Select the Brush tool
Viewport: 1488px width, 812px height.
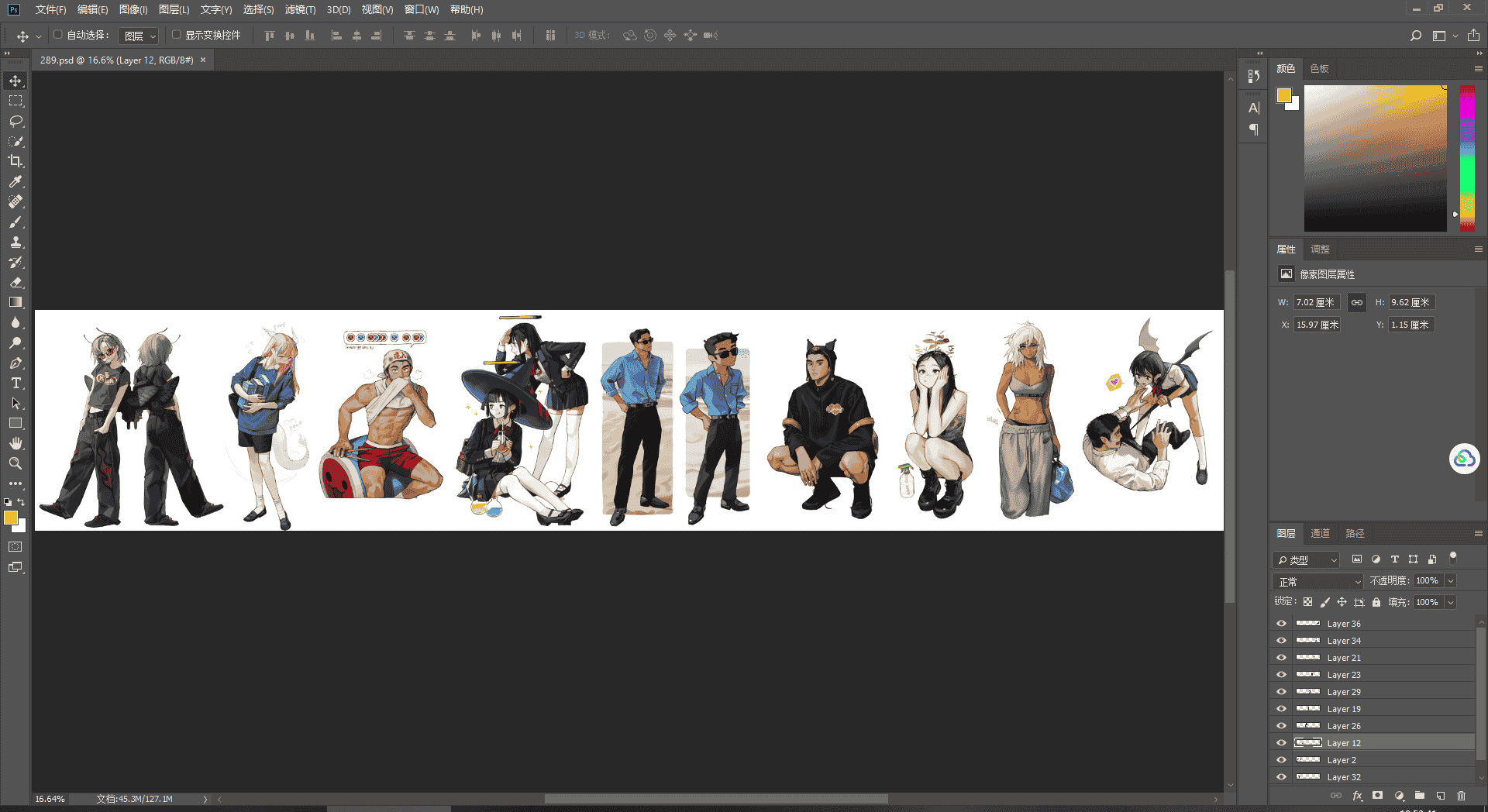point(15,222)
